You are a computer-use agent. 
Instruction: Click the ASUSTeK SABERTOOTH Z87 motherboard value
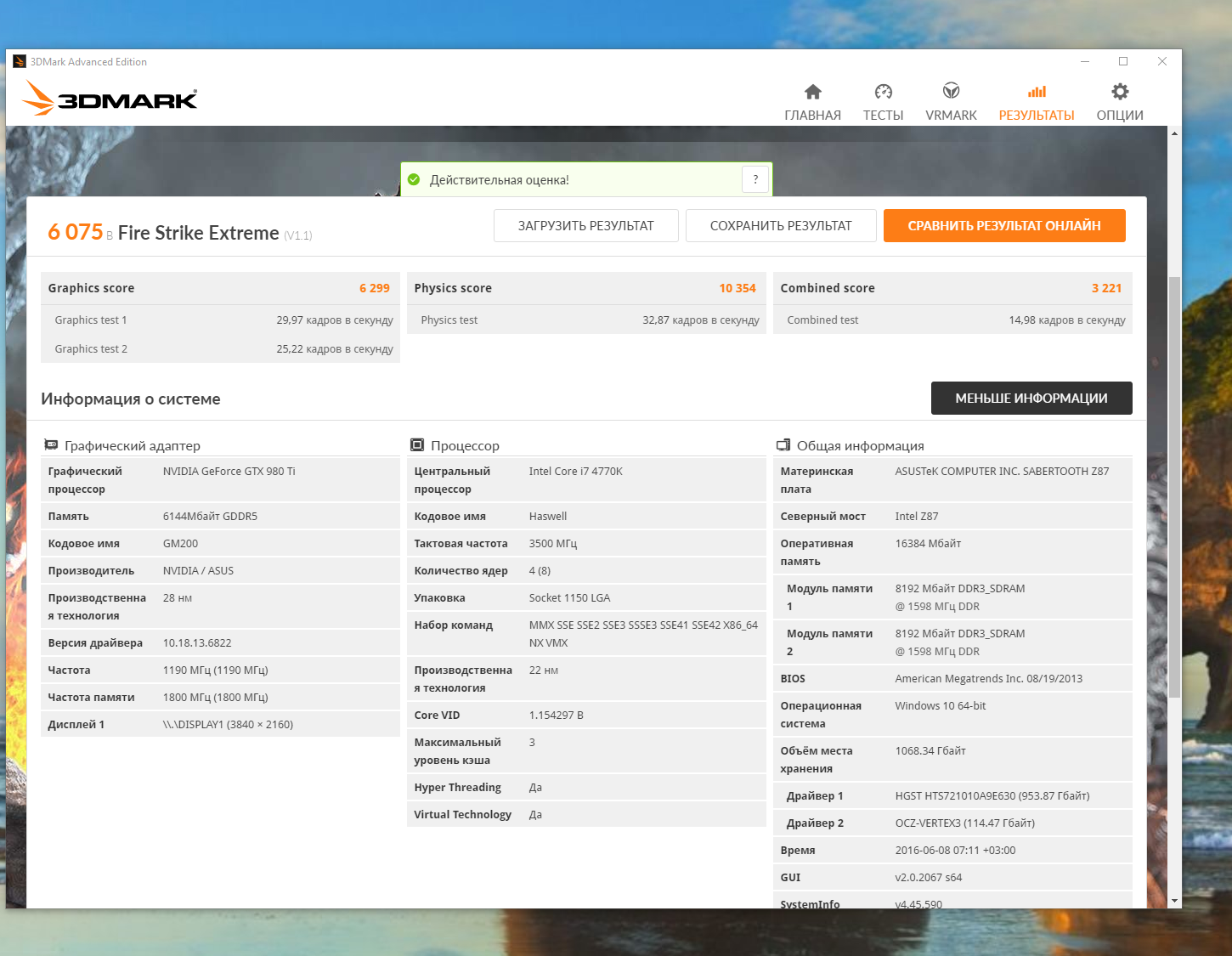coord(1002,471)
